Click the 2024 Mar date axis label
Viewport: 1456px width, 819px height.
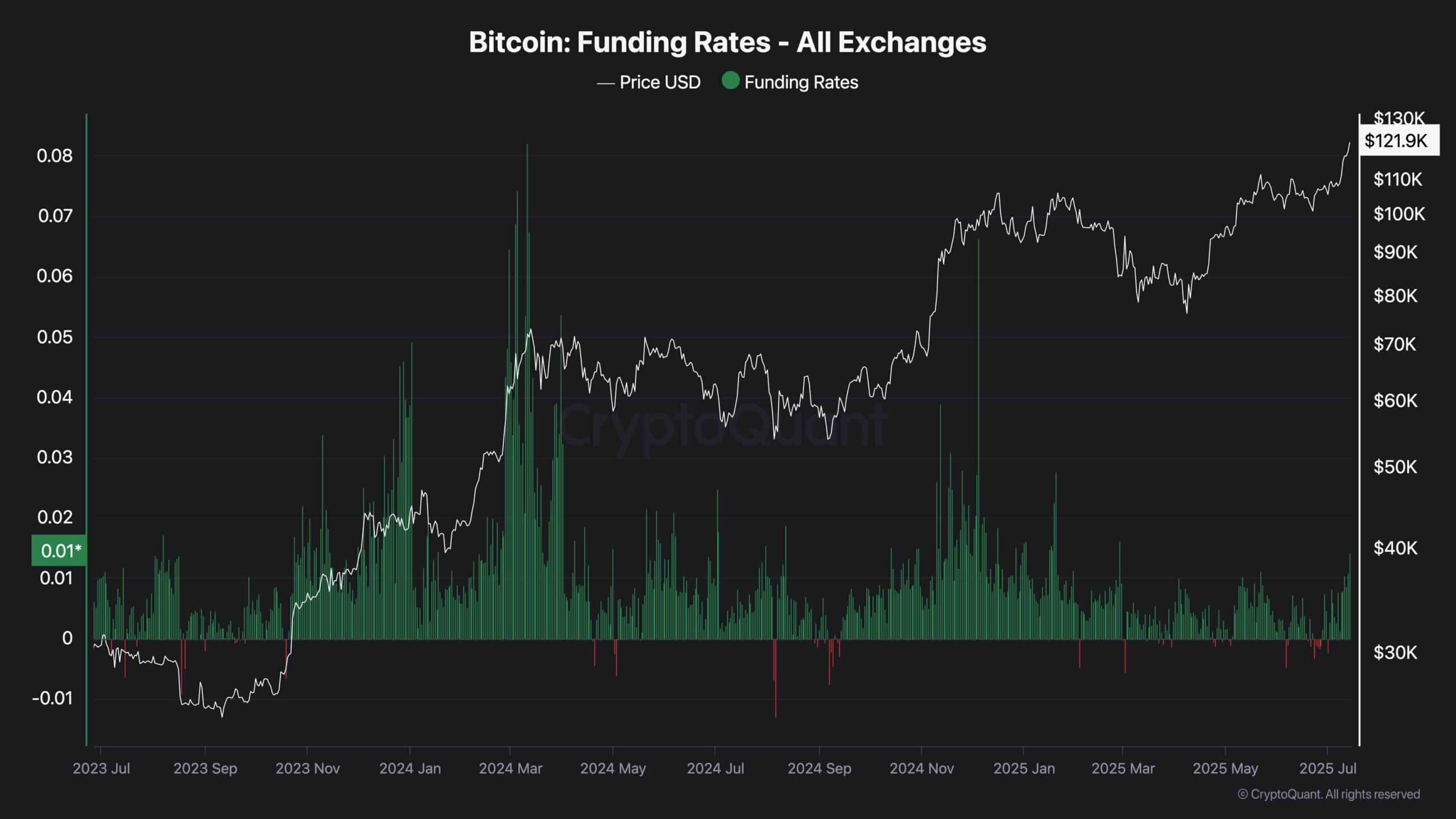pyautogui.click(x=511, y=768)
